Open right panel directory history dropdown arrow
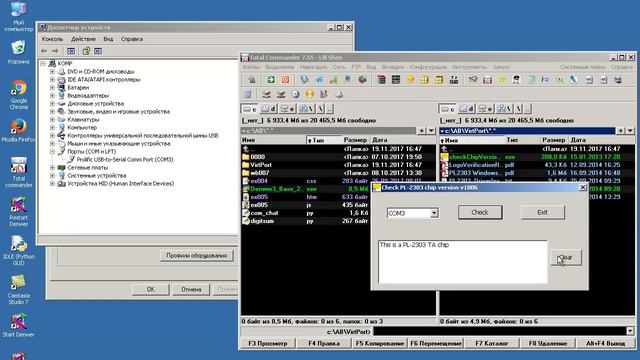Image resolution: width=640 pixels, height=360 pixels. click(631, 131)
